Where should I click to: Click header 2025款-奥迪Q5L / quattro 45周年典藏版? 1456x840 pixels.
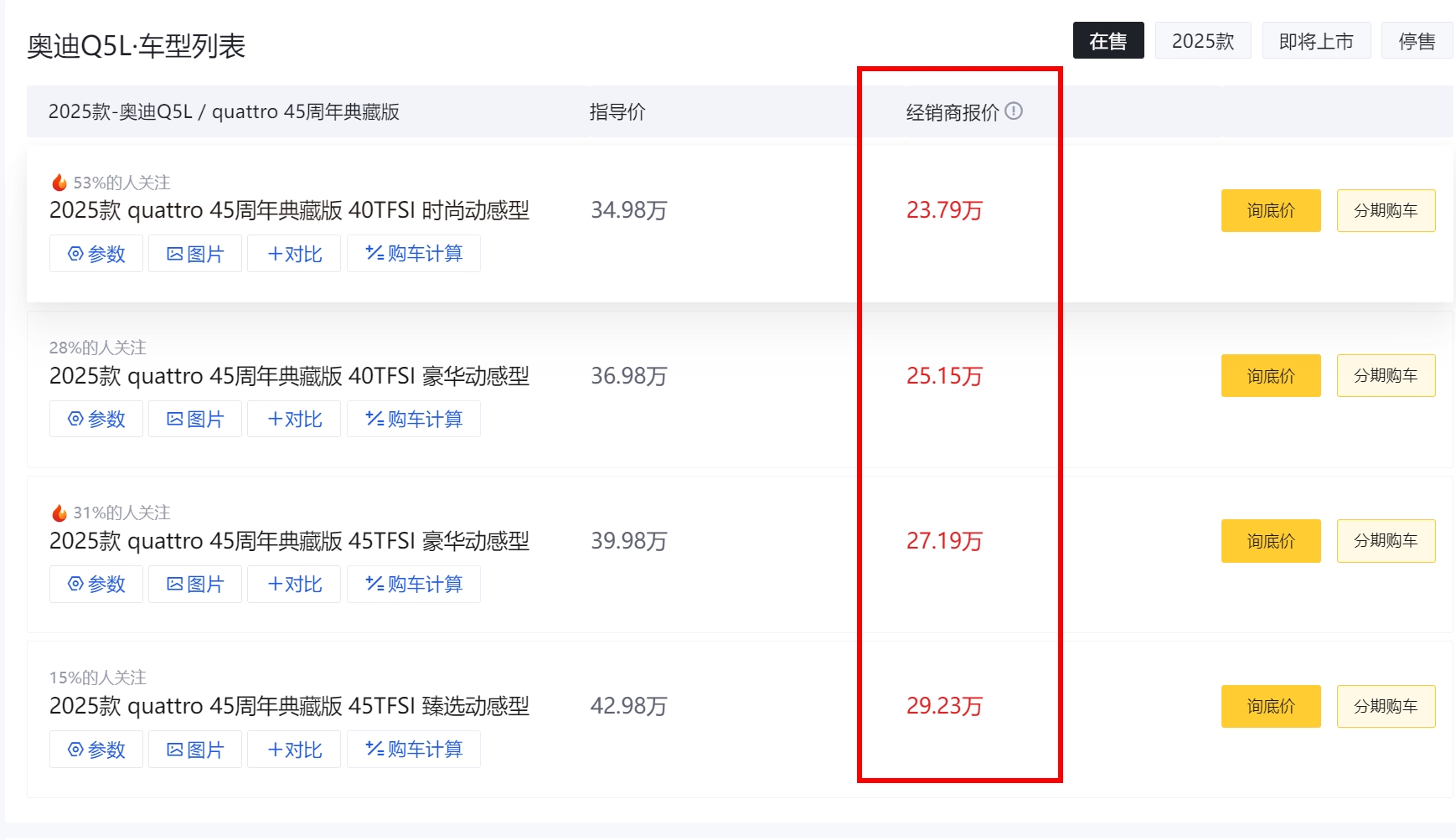(224, 111)
